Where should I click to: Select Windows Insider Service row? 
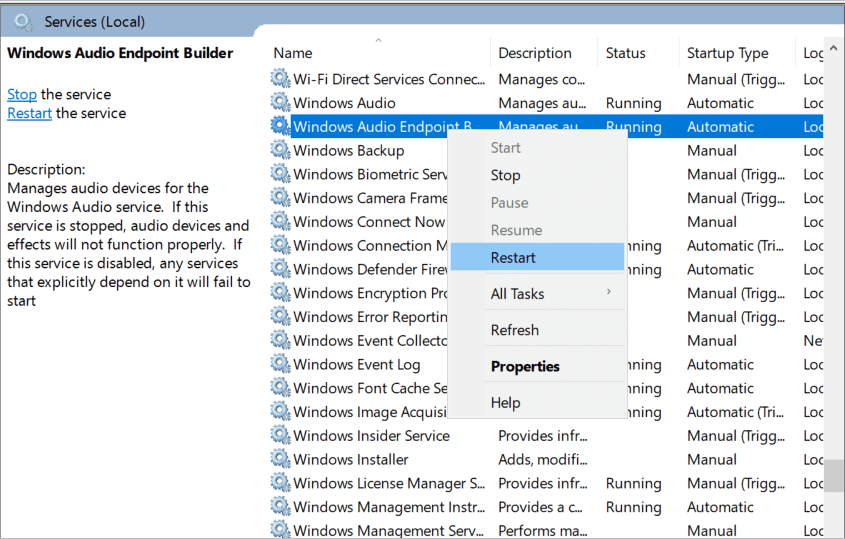(x=546, y=435)
